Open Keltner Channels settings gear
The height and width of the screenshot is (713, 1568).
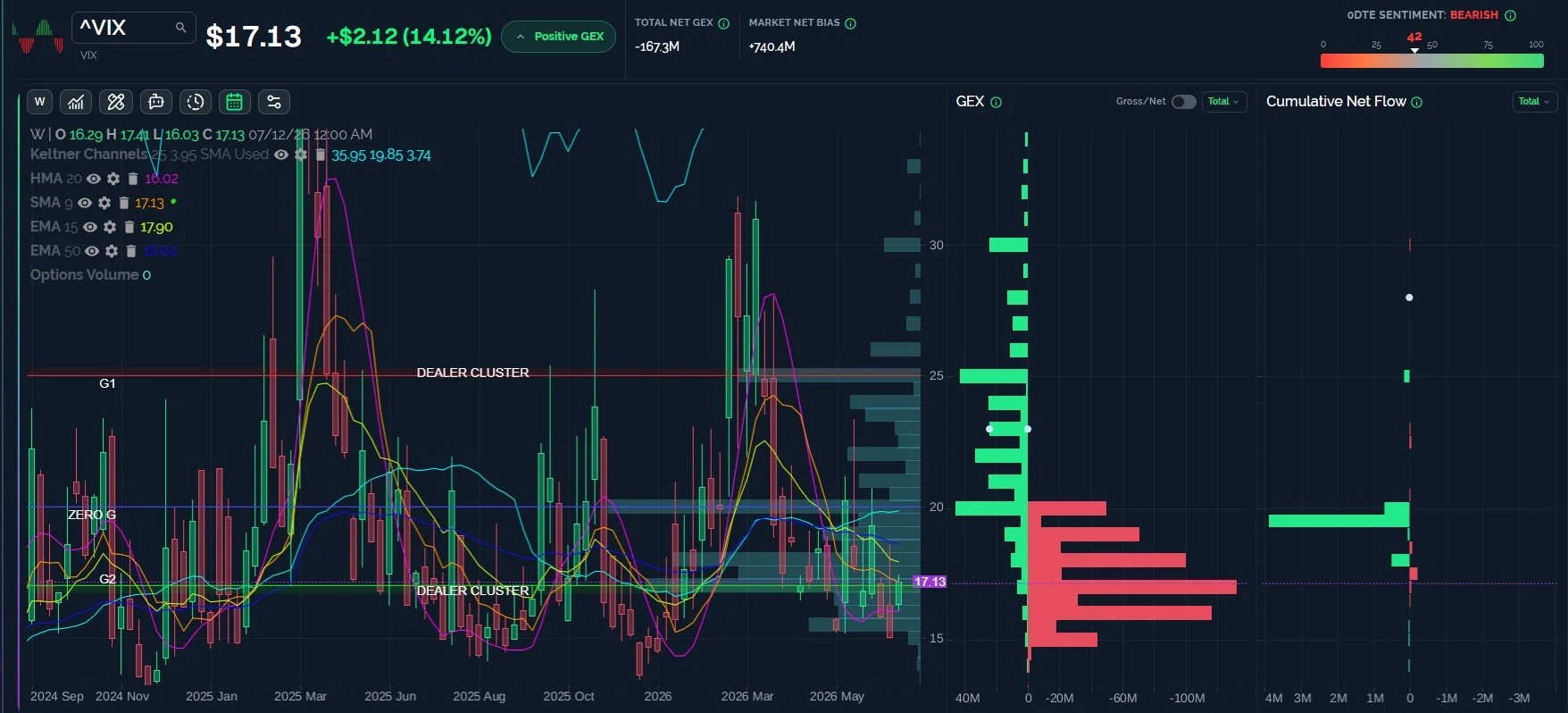pyautogui.click(x=301, y=155)
